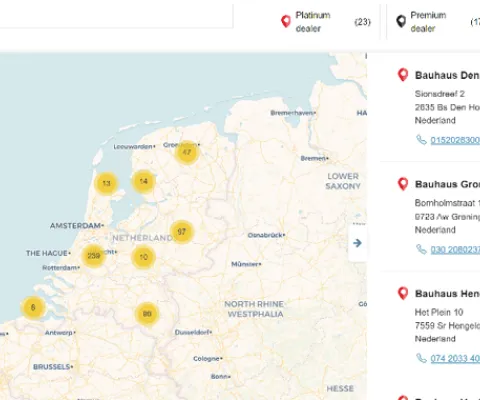480x400 pixels.
Task: Click the cluster marker above Dusseldorf
Action: point(147,314)
